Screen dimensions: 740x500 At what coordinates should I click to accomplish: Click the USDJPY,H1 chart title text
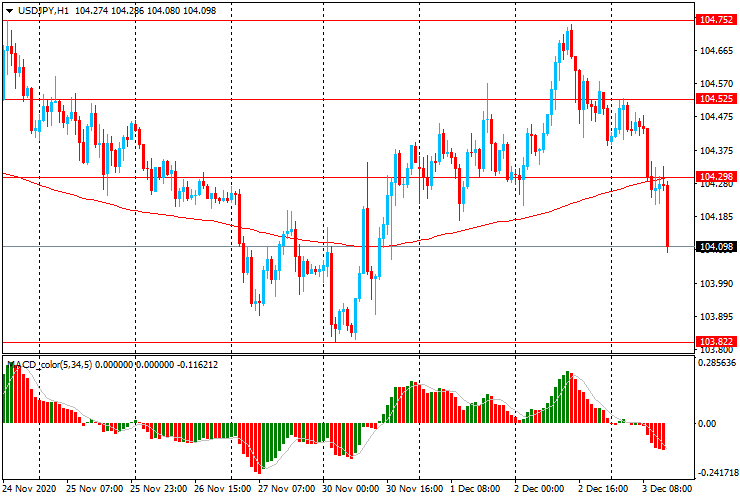point(43,9)
